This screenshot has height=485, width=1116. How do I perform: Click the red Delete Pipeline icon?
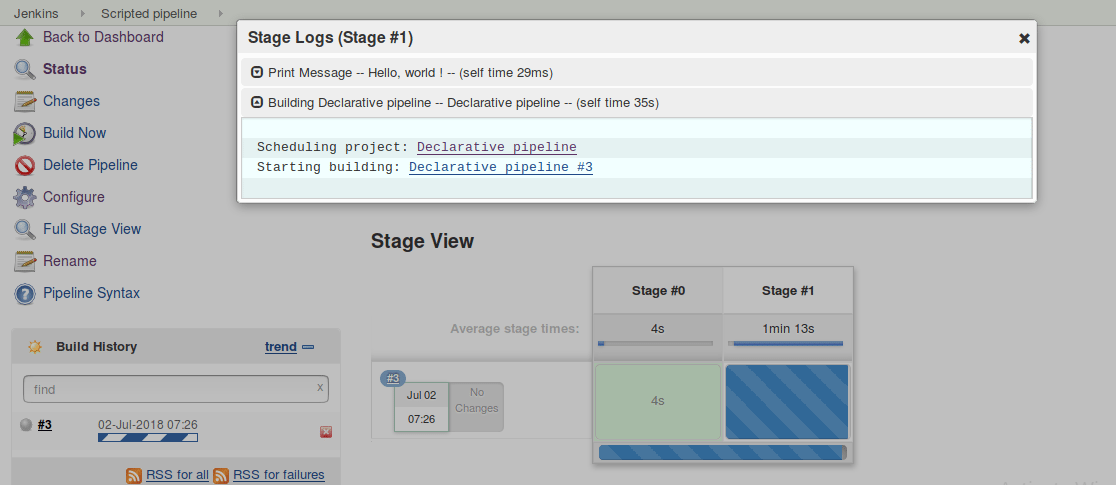(x=24, y=166)
